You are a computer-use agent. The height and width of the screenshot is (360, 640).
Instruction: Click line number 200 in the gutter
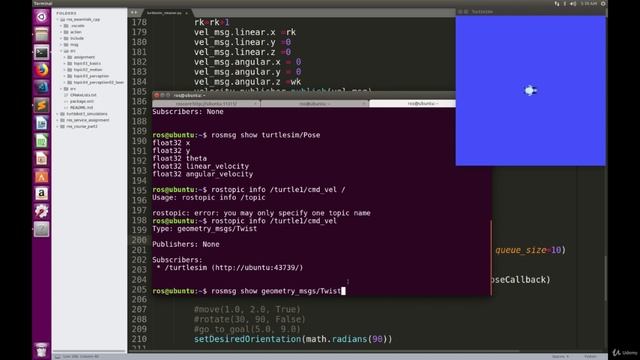(x=139, y=240)
